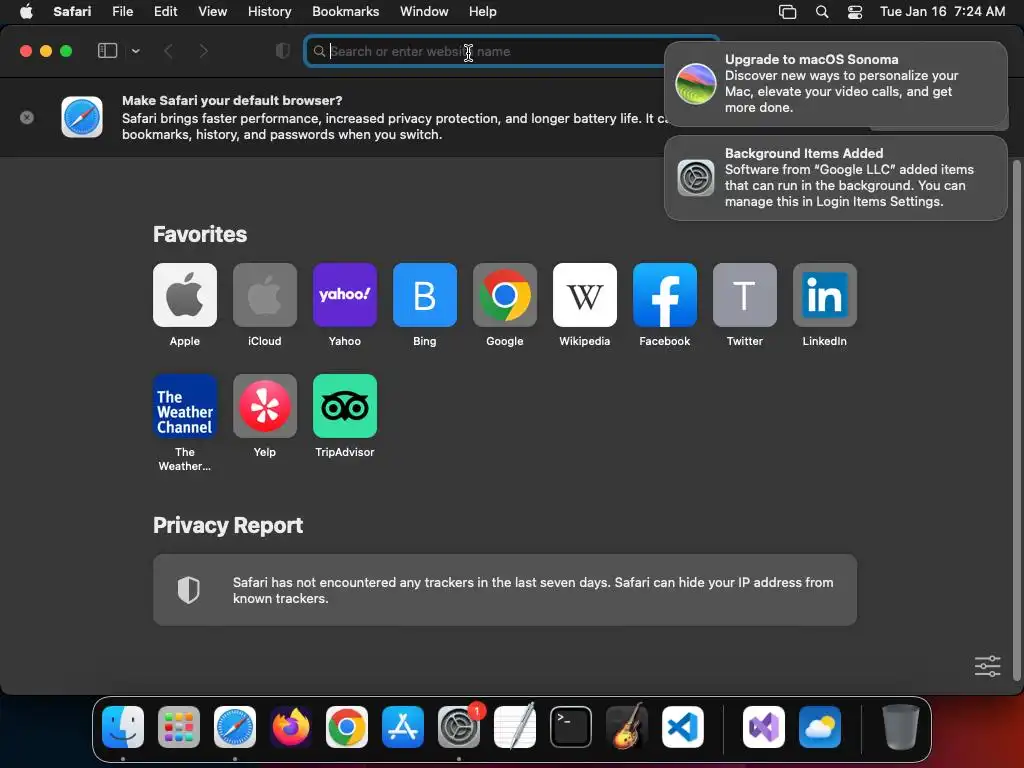The width and height of the screenshot is (1024, 768).
Task: Open the Yelp favorite
Action: (264, 406)
